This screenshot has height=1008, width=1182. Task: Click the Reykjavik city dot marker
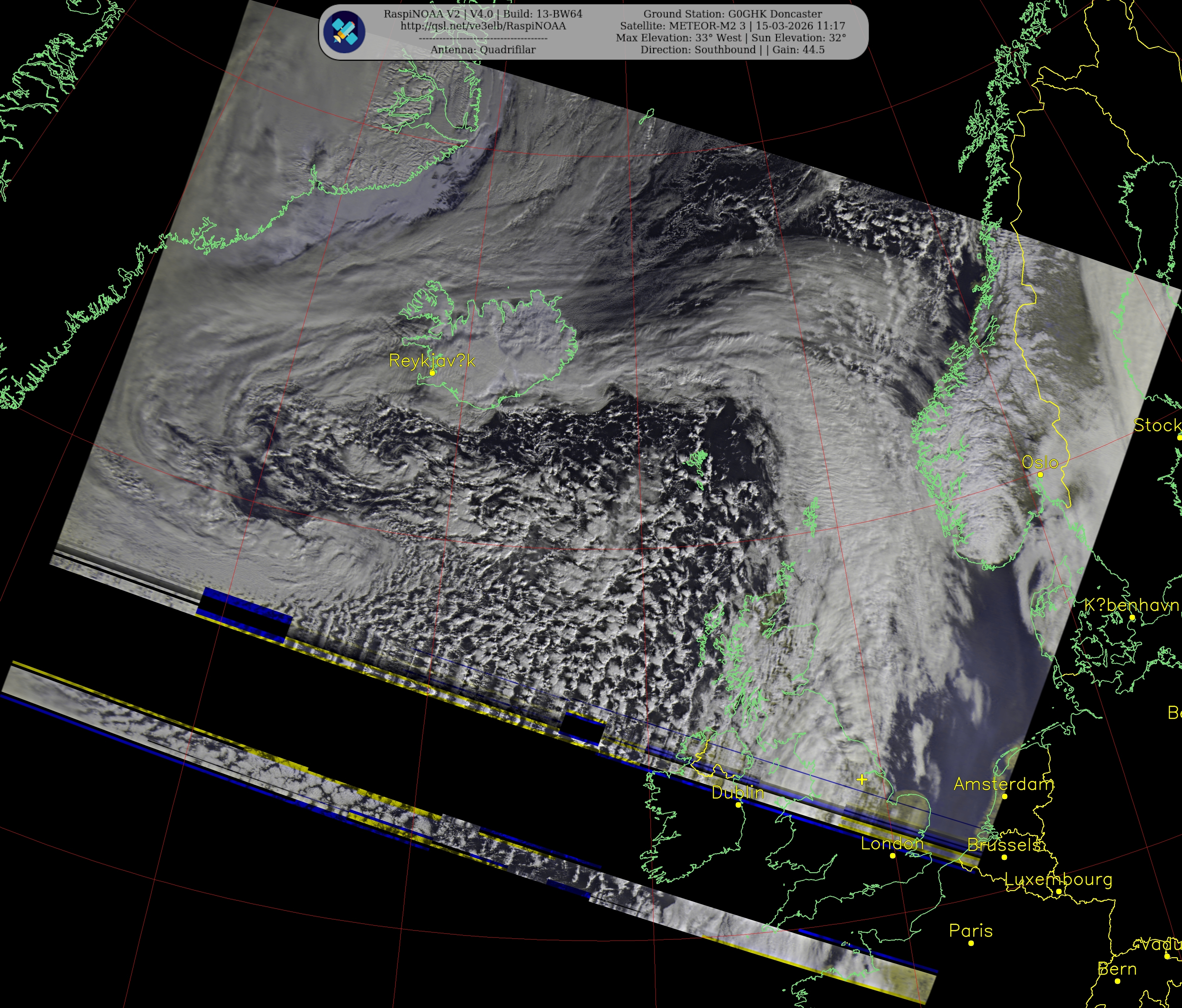pyautogui.click(x=432, y=373)
